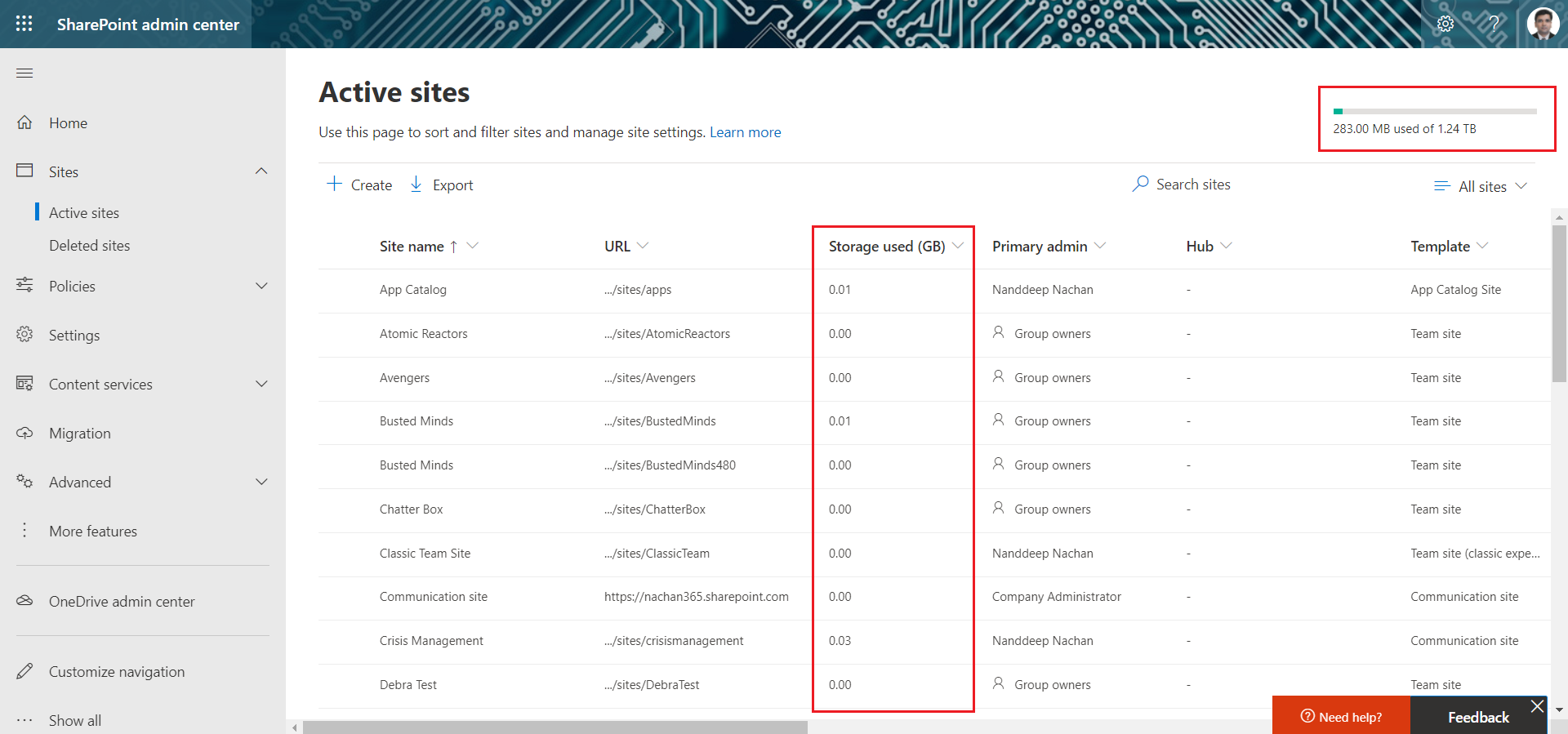Click the Home icon in sidebar
Screen dimensions: 1568x734
click(x=24, y=122)
